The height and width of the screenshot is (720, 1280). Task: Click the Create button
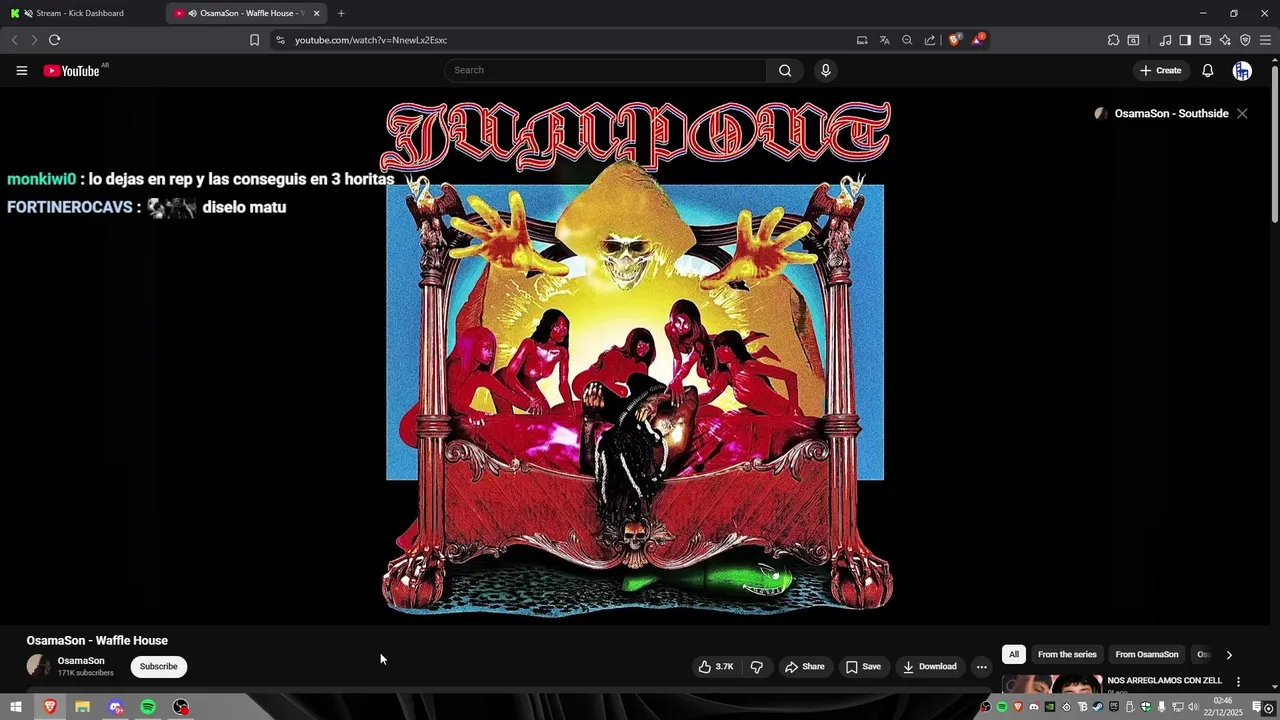(x=1161, y=70)
